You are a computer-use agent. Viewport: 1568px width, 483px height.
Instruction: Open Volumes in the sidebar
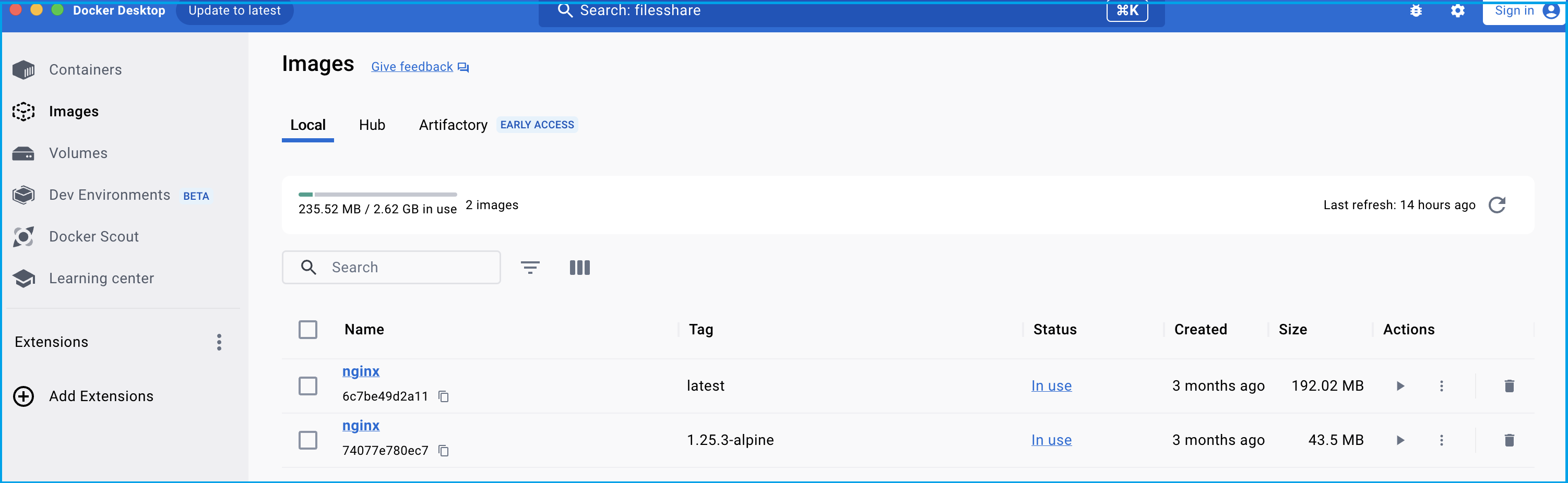tap(78, 153)
